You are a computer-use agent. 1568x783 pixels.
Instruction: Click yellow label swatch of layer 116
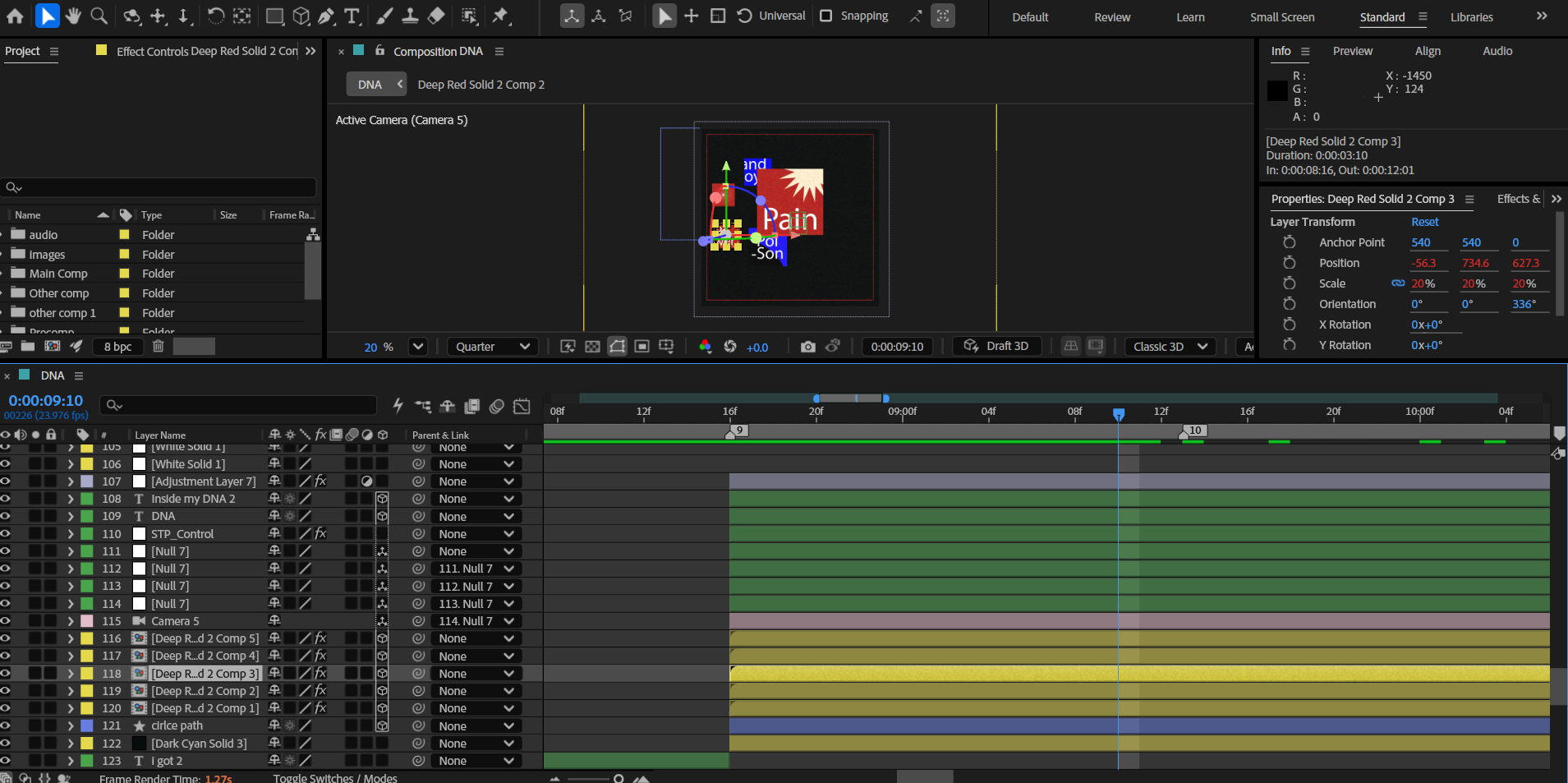point(86,638)
